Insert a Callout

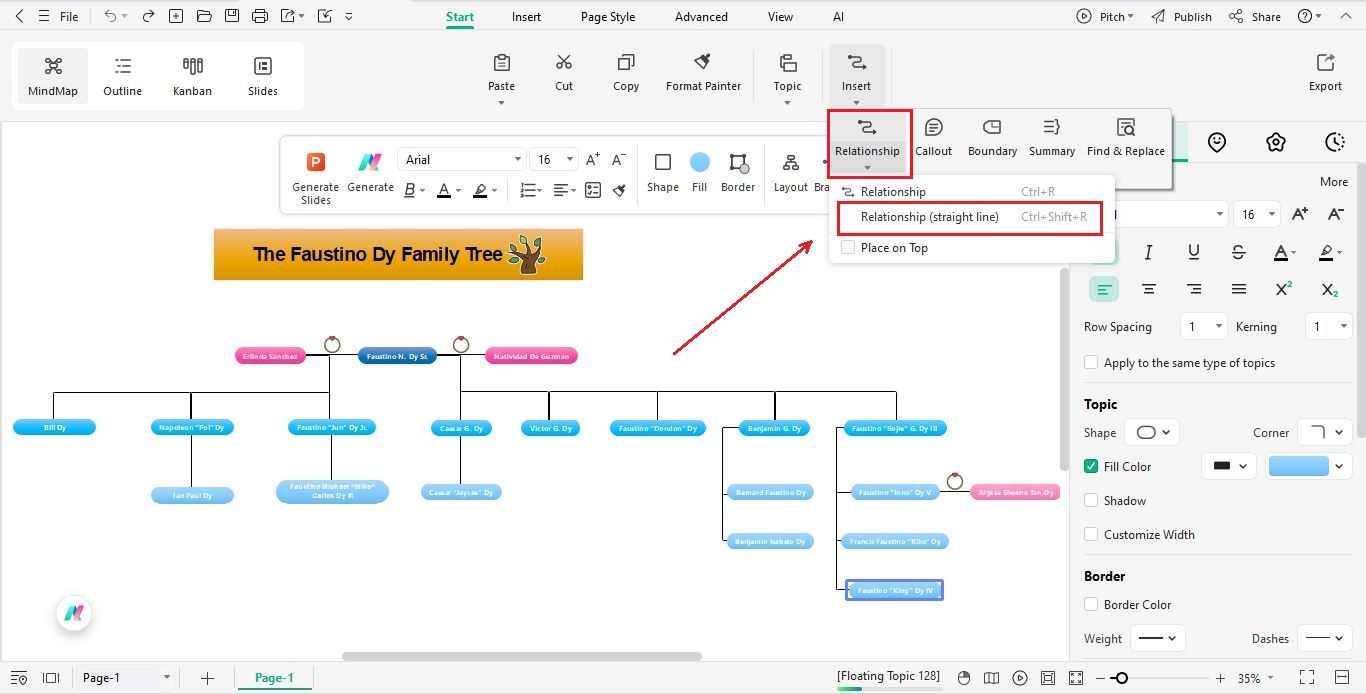click(934, 137)
